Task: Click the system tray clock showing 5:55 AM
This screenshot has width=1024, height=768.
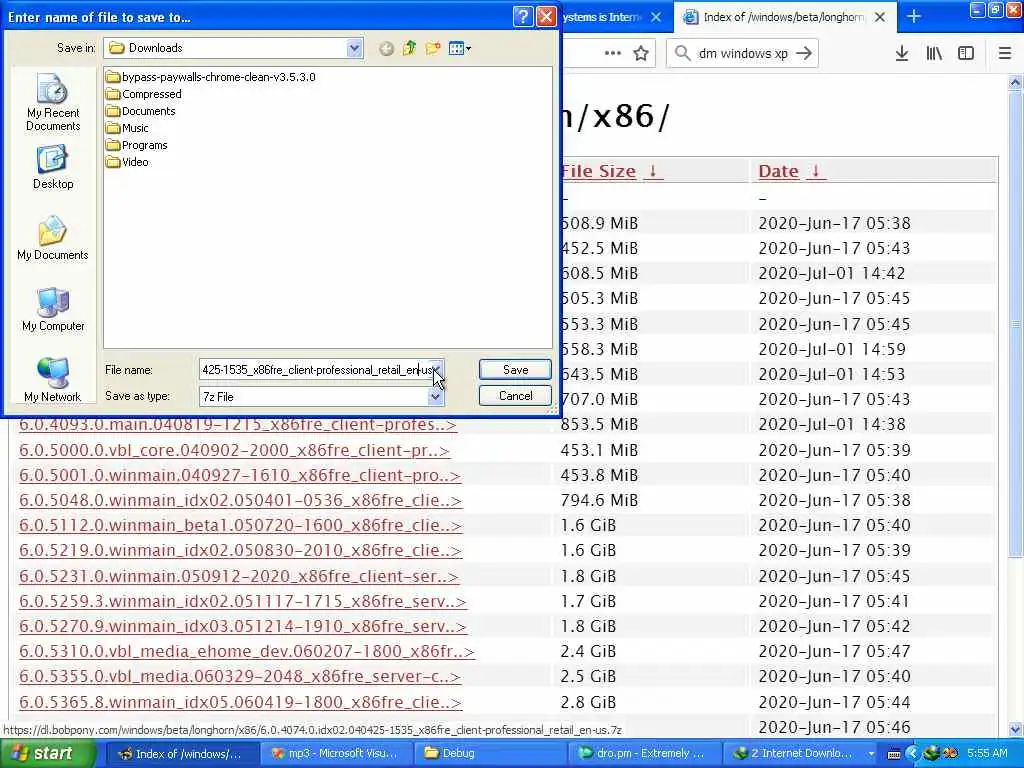Action: click(x=987, y=753)
